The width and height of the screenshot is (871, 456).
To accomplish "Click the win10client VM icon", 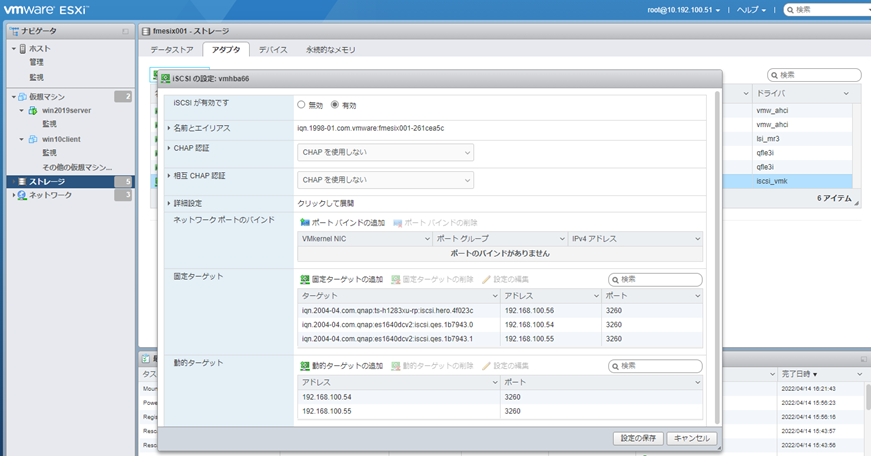I will [x=32, y=139].
